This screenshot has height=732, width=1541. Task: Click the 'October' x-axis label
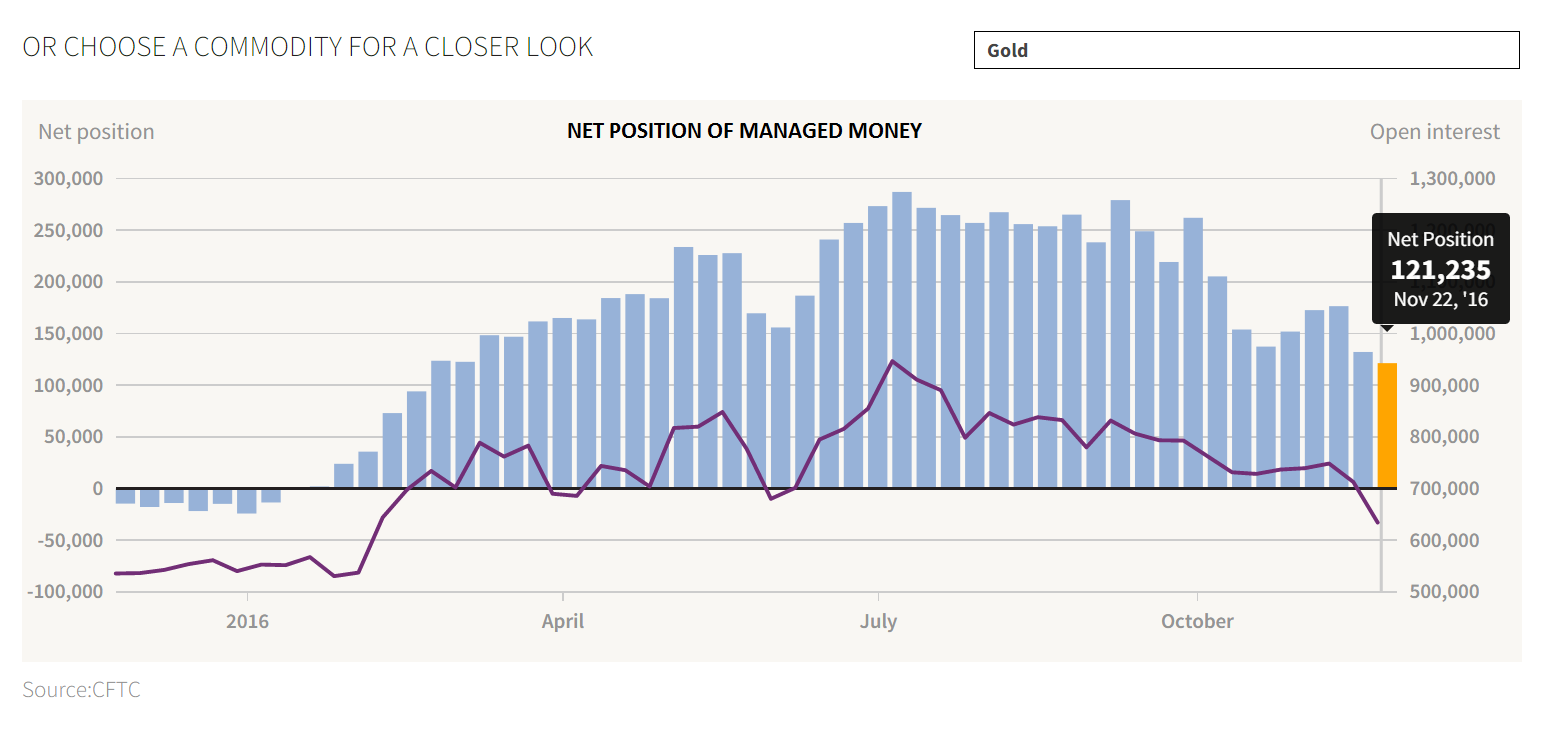[1196, 621]
